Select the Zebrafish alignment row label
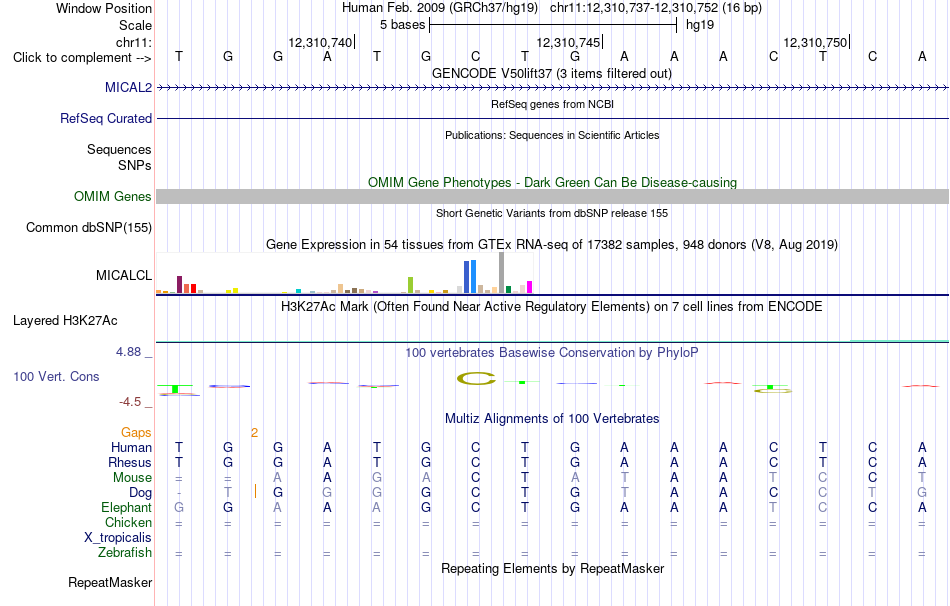 pyautogui.click(x=125, y=553)
